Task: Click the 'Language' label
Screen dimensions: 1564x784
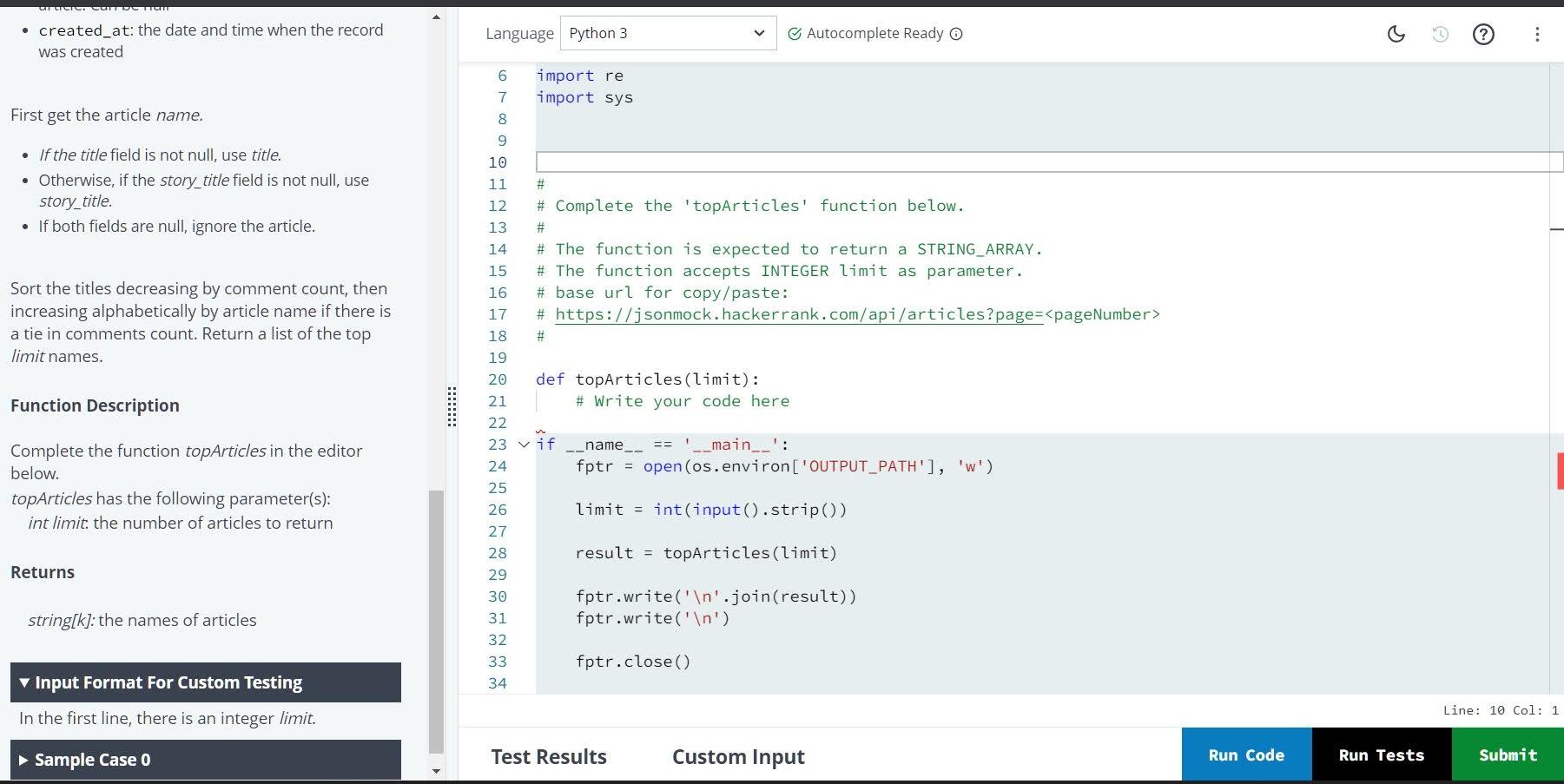Action: point(519,34)
